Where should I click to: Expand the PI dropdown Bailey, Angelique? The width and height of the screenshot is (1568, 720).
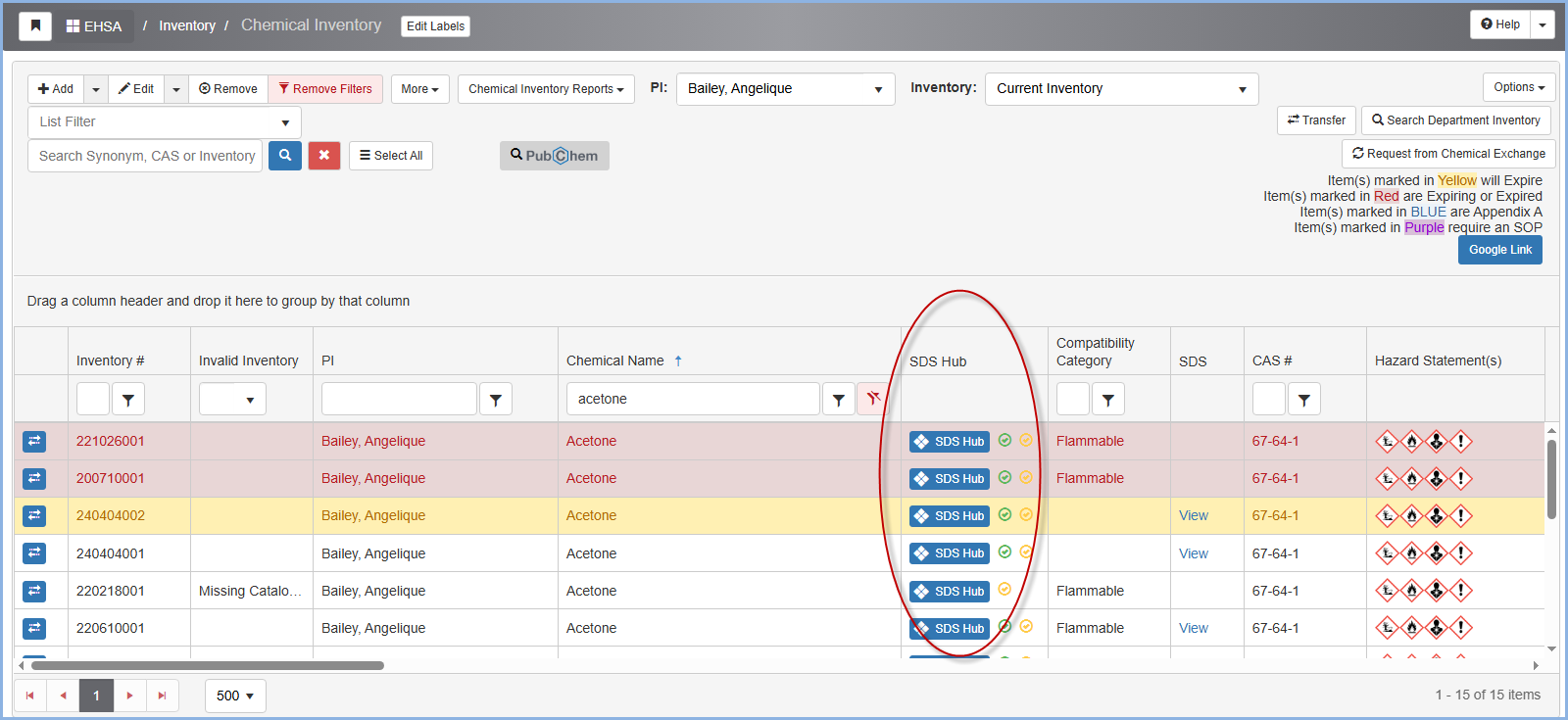coord(785,89)
